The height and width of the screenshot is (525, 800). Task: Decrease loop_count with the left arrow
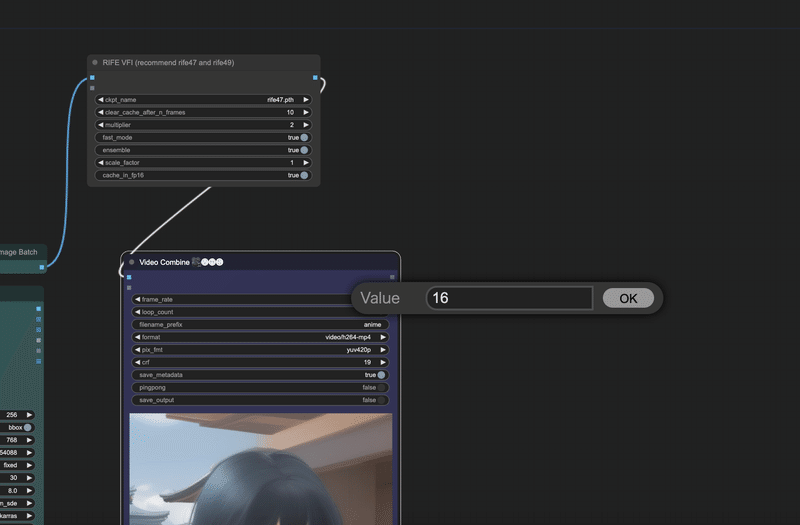click(x=137, y=312)
